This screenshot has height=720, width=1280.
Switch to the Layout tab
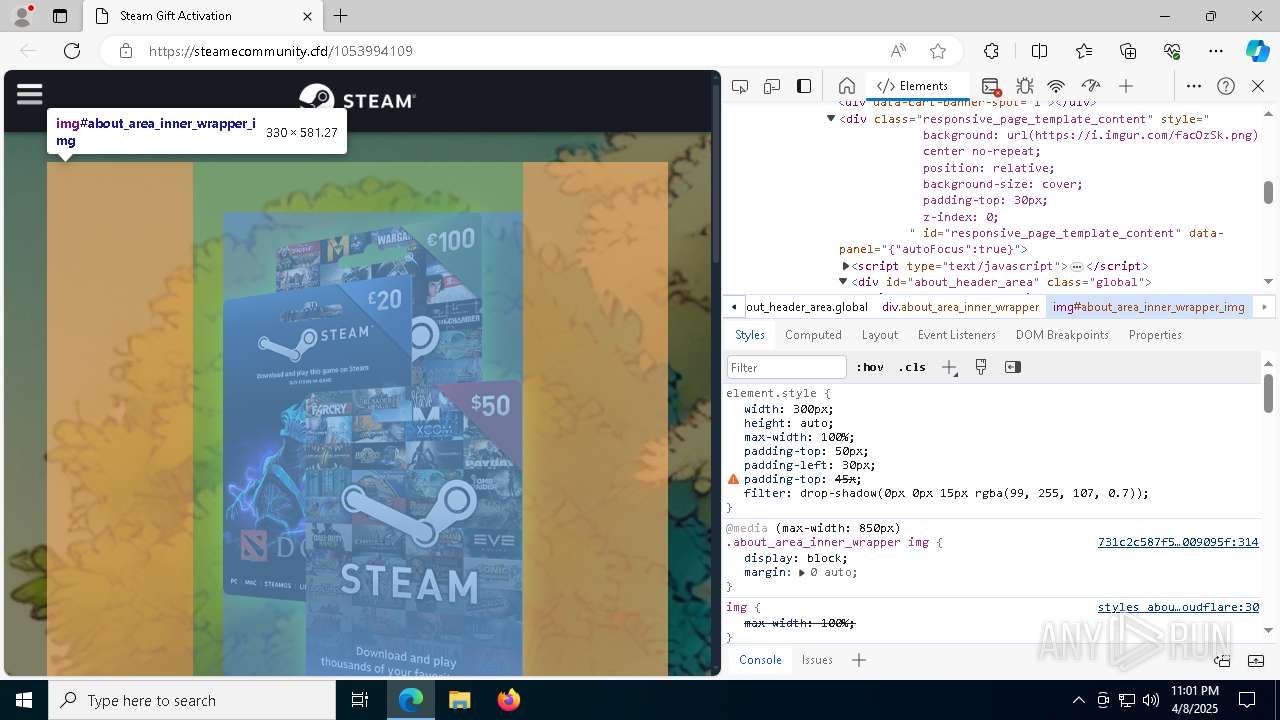click(880, 335)
